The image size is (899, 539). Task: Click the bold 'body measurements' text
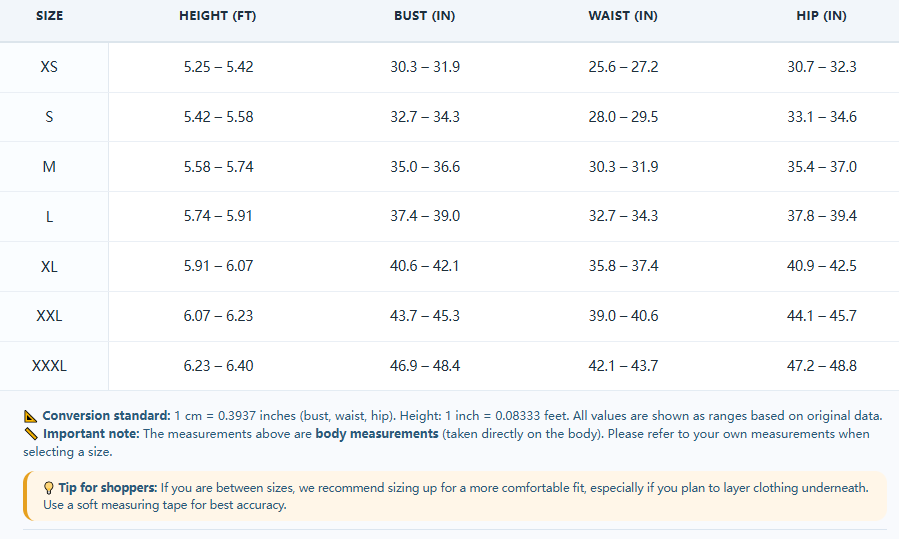(x=377, y=434)
